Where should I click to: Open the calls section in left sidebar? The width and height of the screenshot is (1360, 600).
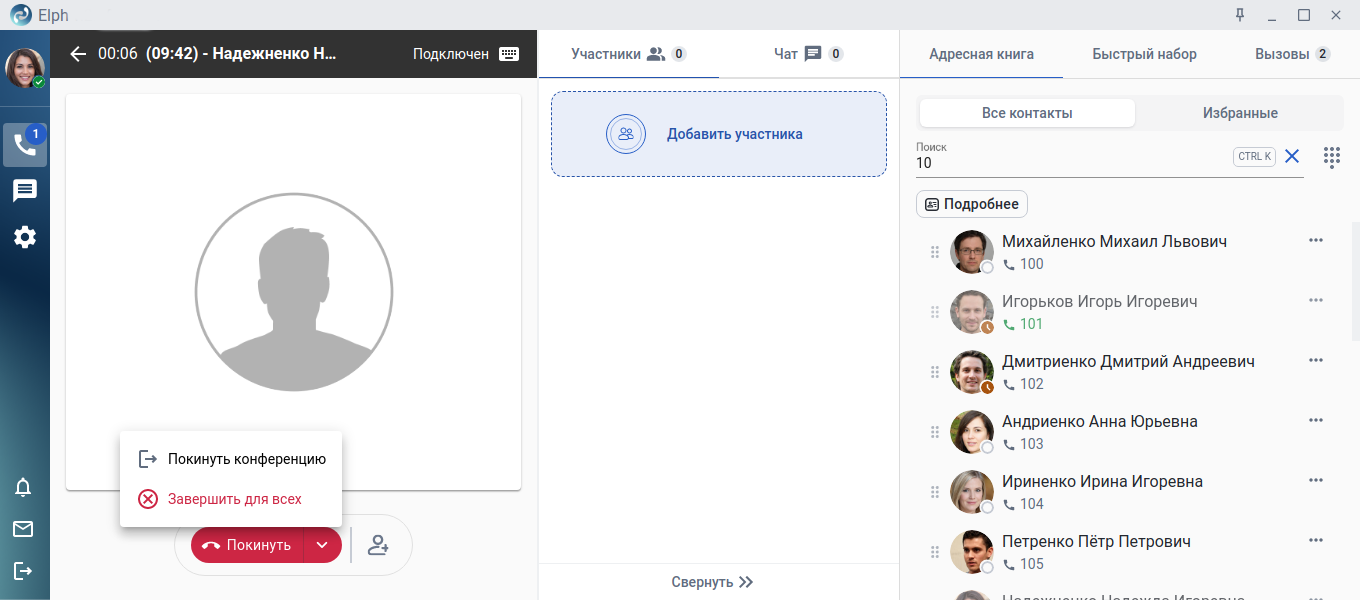pos(25,145)
